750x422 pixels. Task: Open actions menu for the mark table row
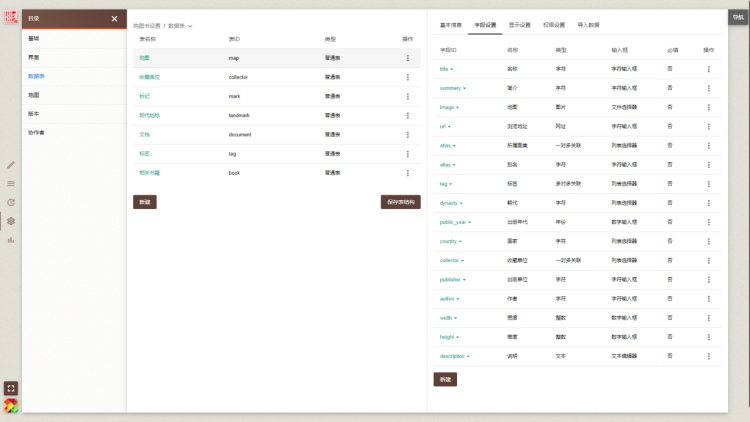pyautogui.click(x=408, y=96)
